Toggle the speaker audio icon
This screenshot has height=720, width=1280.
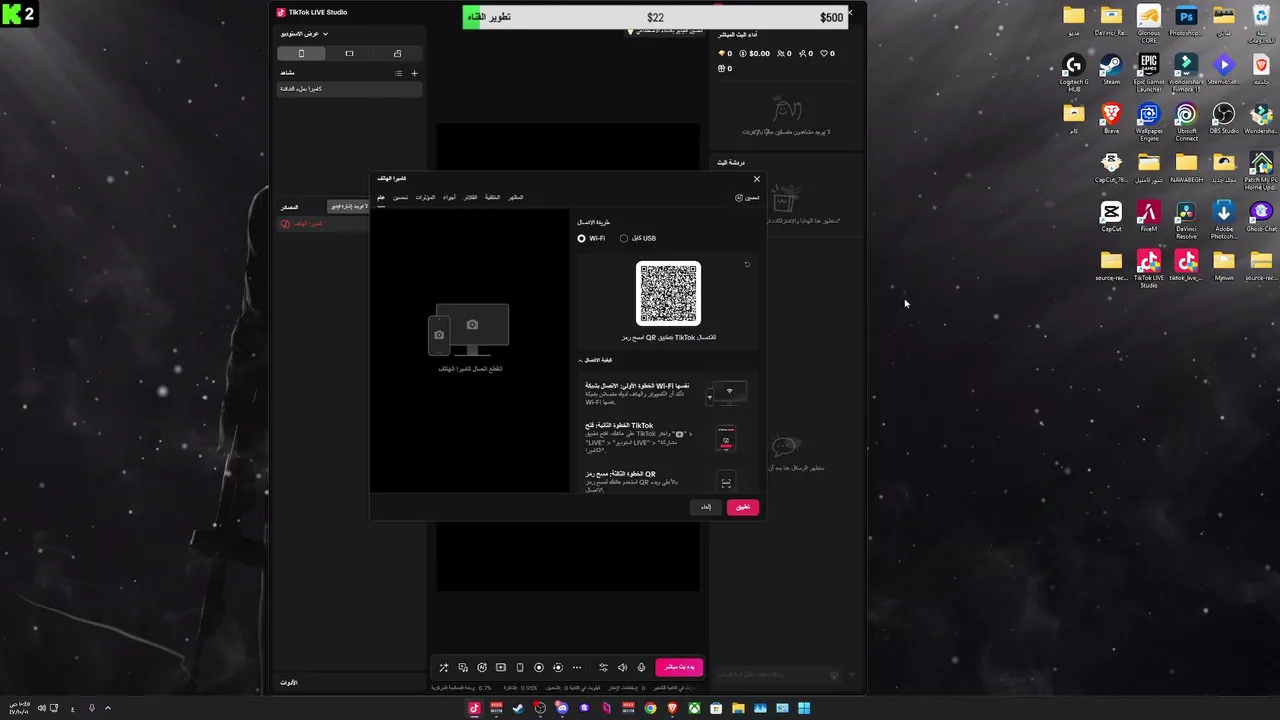click(622, 668)
